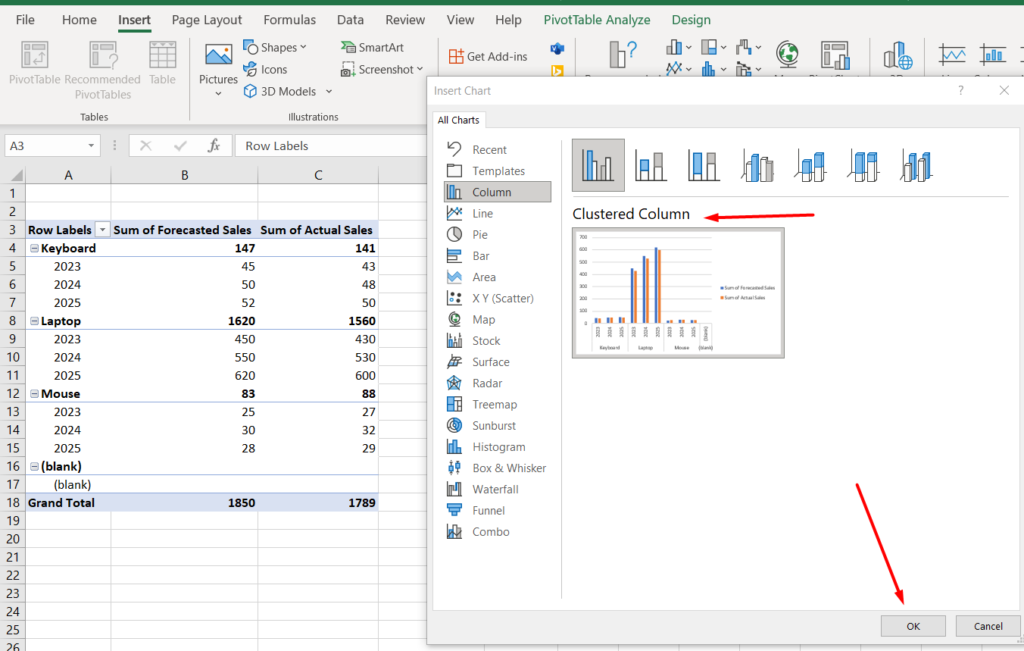This screenshot has width=1024, height=651.
Task: Switch to the Formulas tab
Action: (x=289, y=20)
